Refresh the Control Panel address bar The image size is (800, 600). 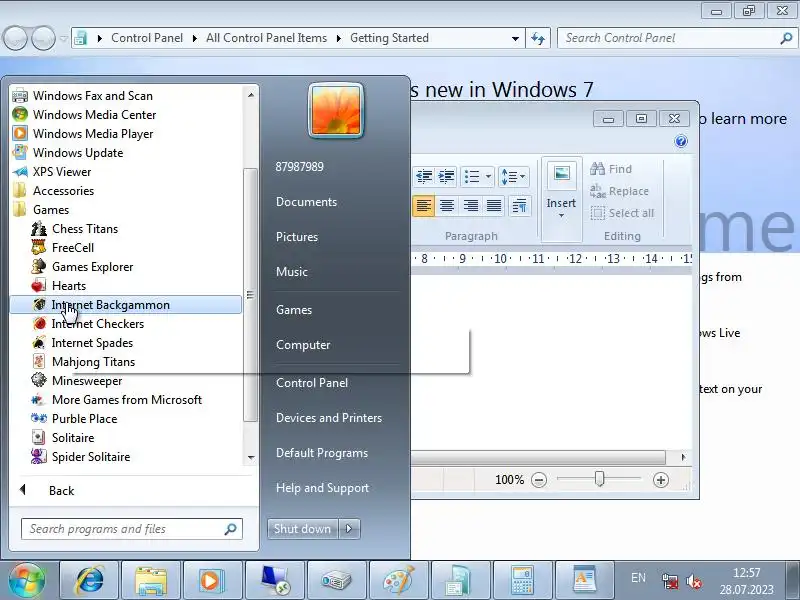[538, 38]
